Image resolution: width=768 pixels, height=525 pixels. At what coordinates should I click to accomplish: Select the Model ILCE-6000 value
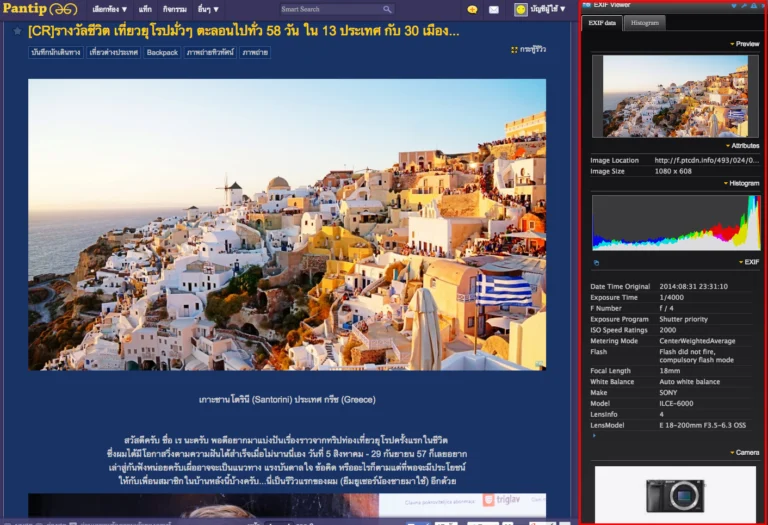coord(676,404)
